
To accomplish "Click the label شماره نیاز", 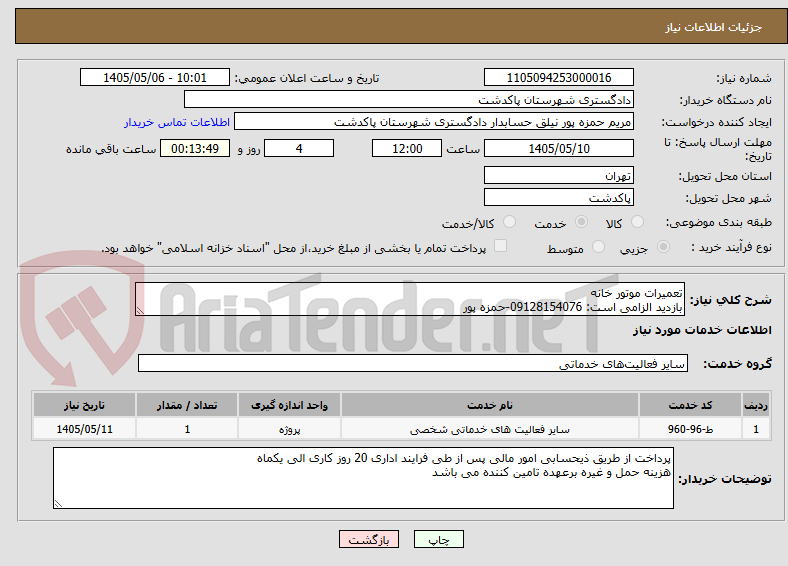I will click(744, 78).
